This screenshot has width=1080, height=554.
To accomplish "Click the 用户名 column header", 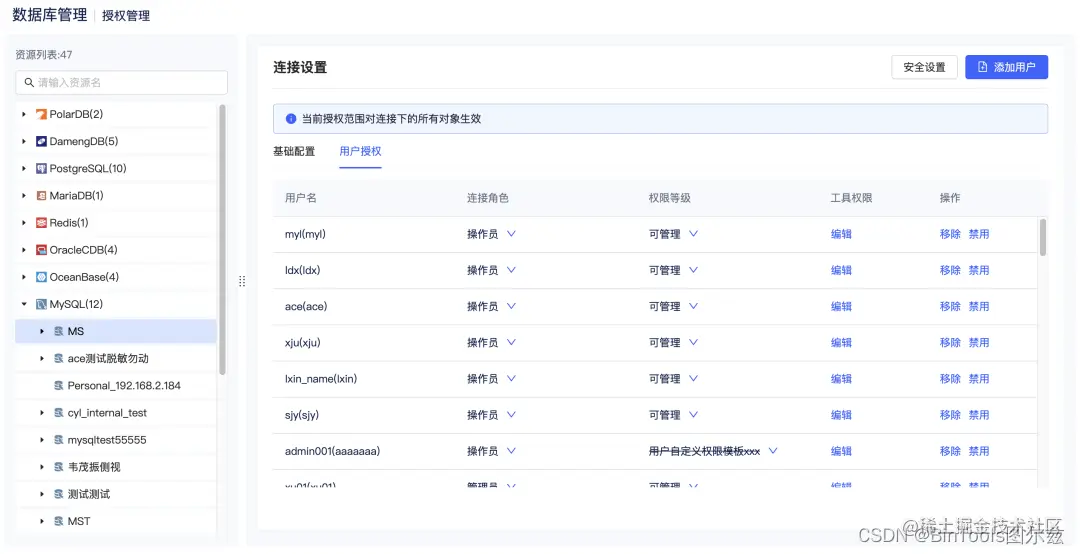I will (x=301, y=198).
